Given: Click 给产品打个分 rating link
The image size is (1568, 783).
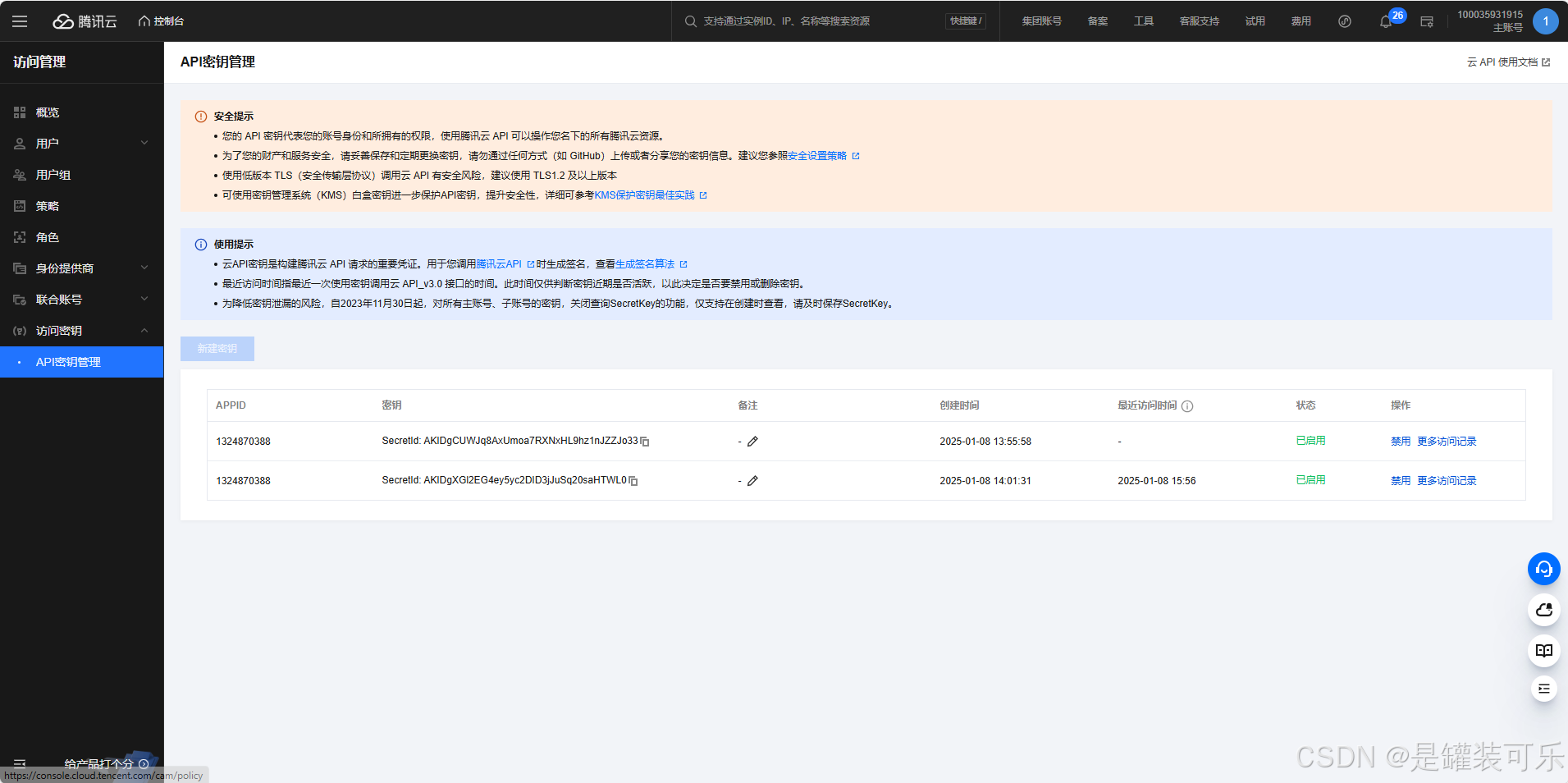Looking at the screenshot, I should click(107, 764).
